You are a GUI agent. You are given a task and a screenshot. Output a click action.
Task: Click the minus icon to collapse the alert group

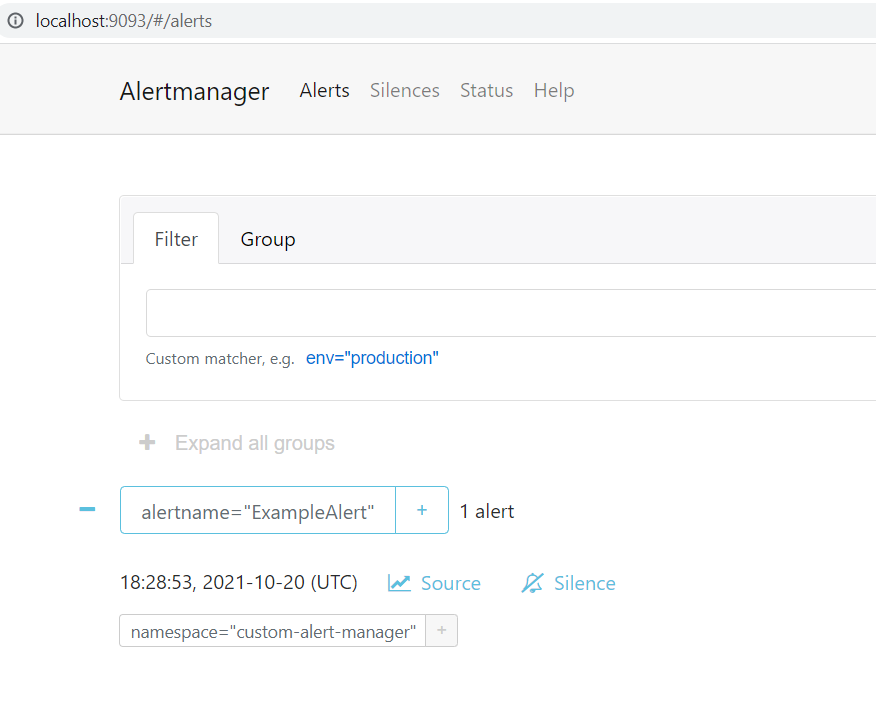(87, 509)
